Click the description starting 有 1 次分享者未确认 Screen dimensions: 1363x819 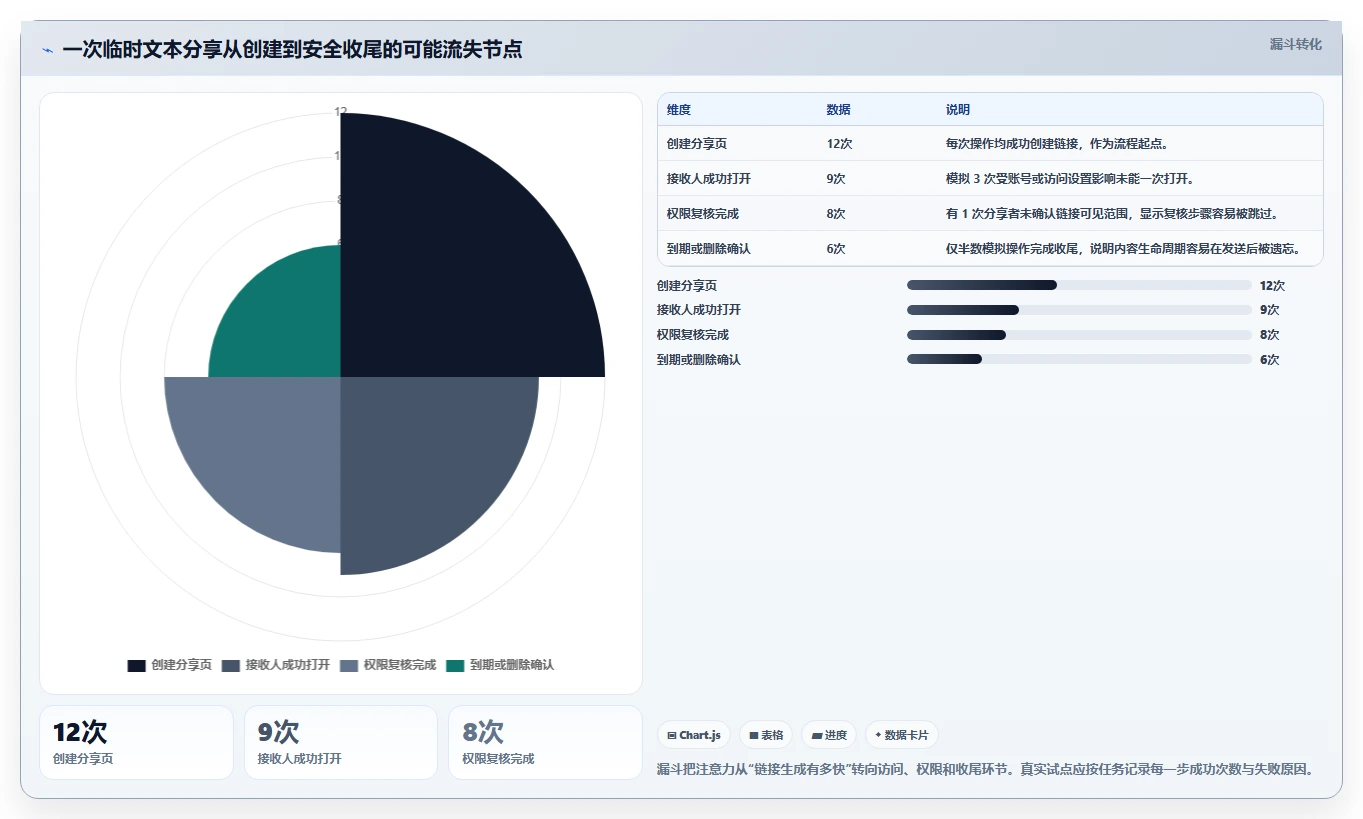1112,214
